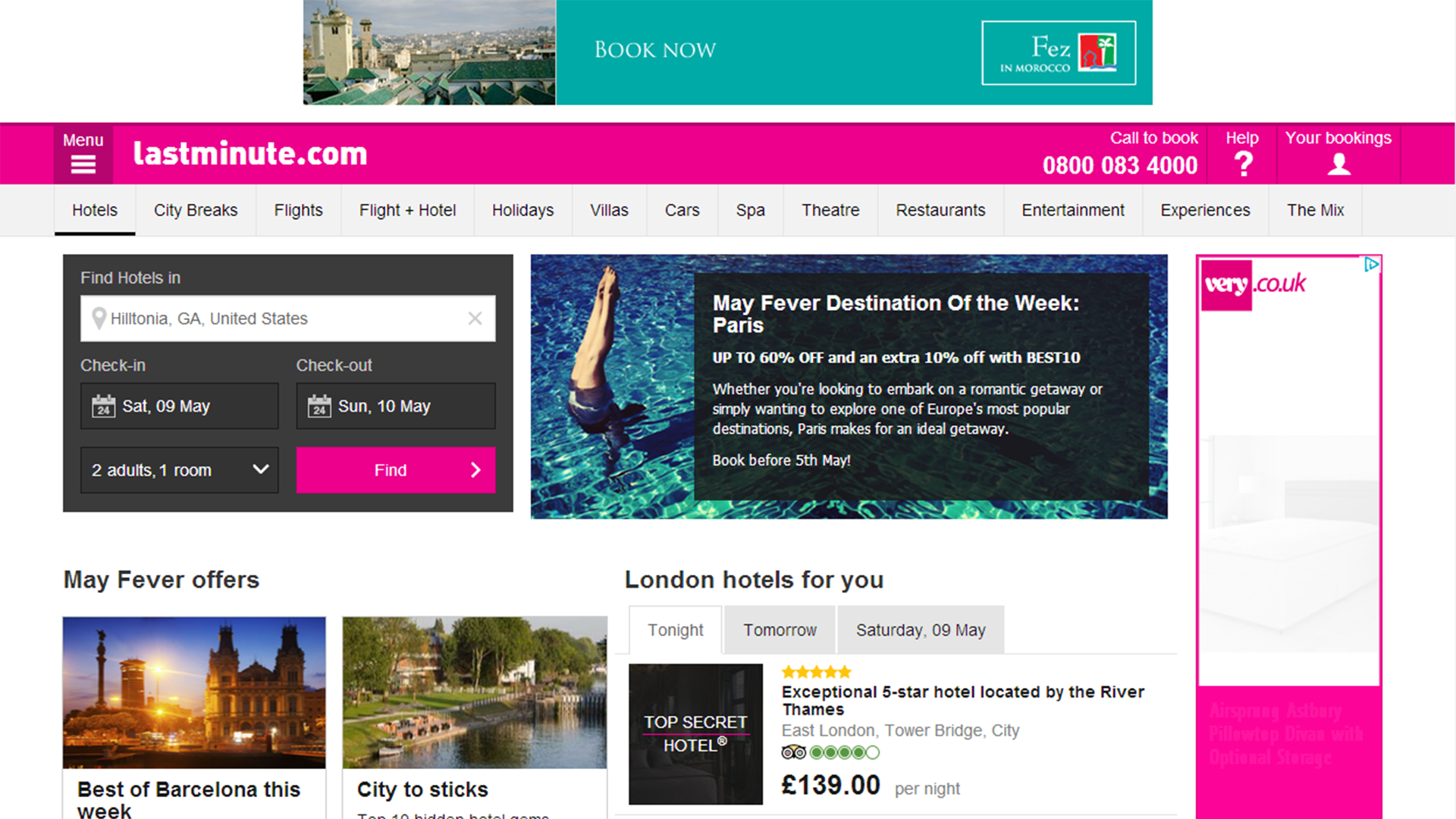Go to the Flights tab
The height and width of the screenshot is (819, 1456).
[x=299, y=211]
